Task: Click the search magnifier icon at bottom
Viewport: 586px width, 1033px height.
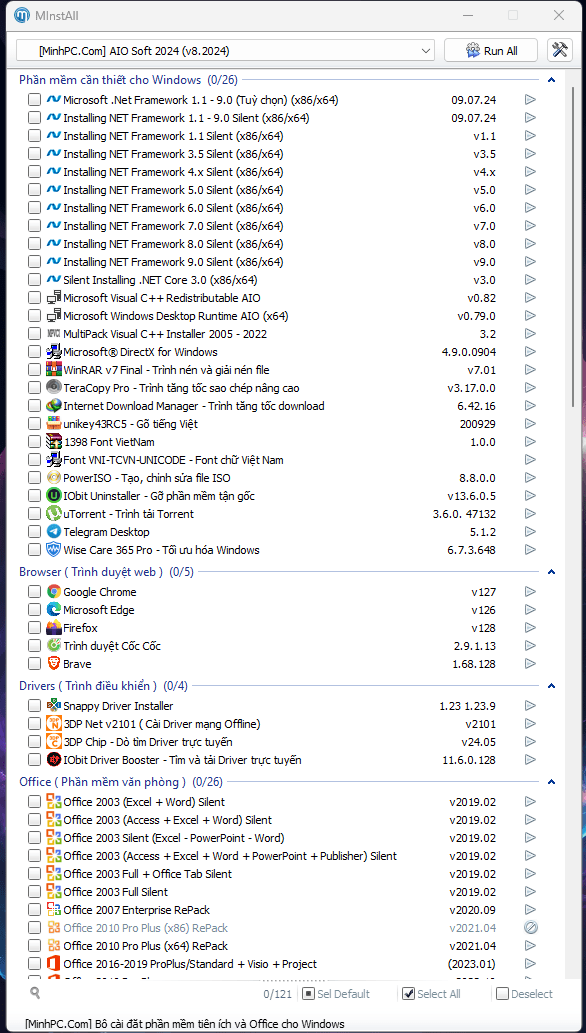Action: pos(35,993)
